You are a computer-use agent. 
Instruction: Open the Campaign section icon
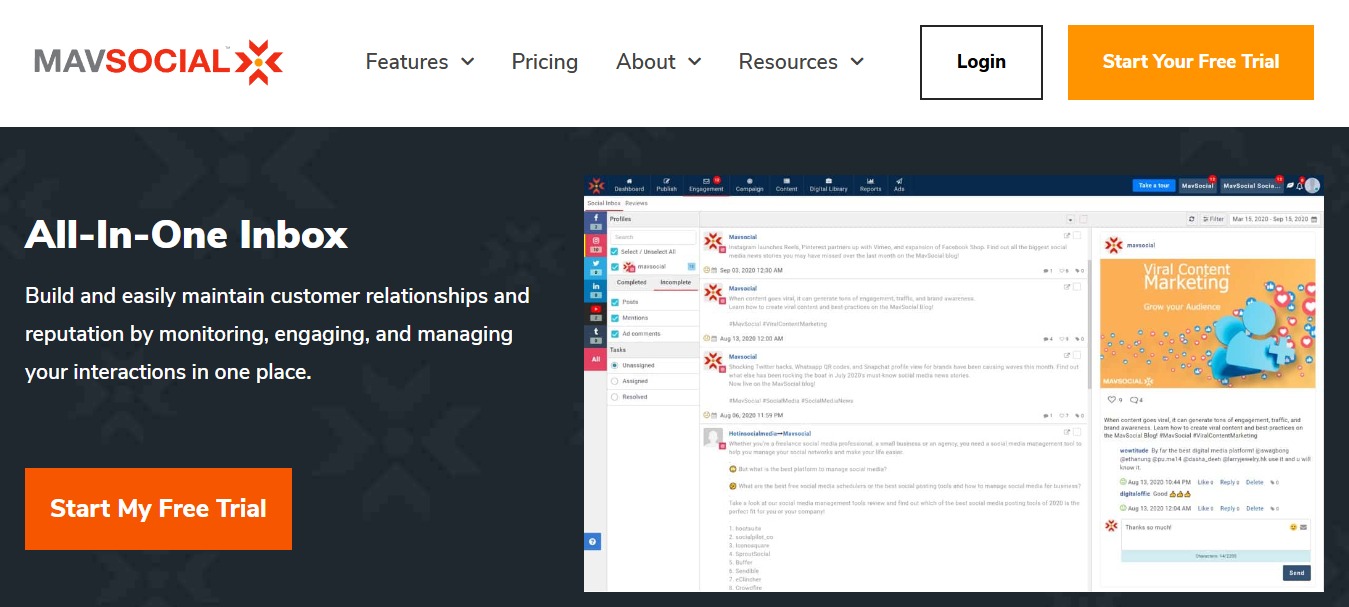click(x=750, y=182)
